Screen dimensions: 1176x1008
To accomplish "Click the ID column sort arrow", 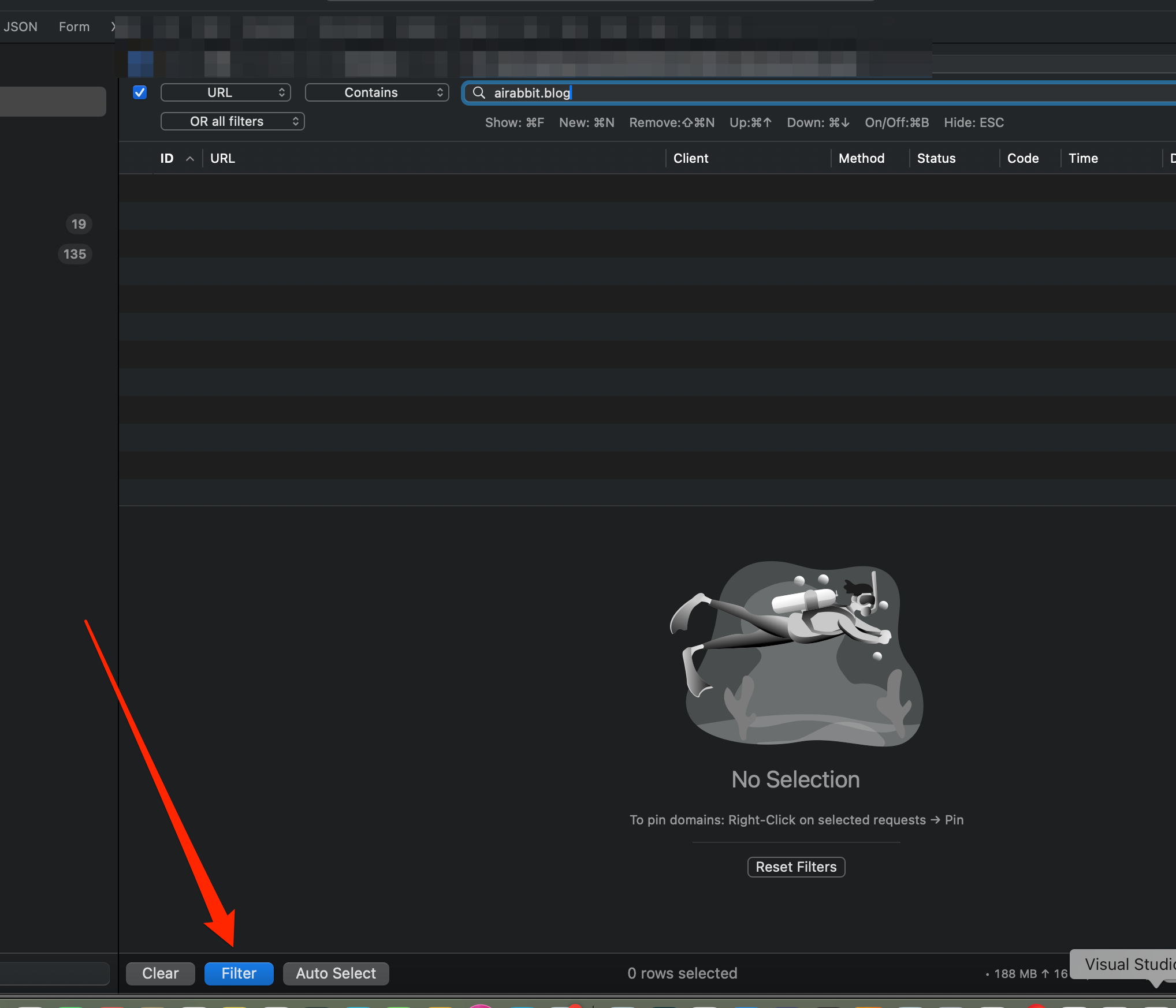I will [189, 159].
